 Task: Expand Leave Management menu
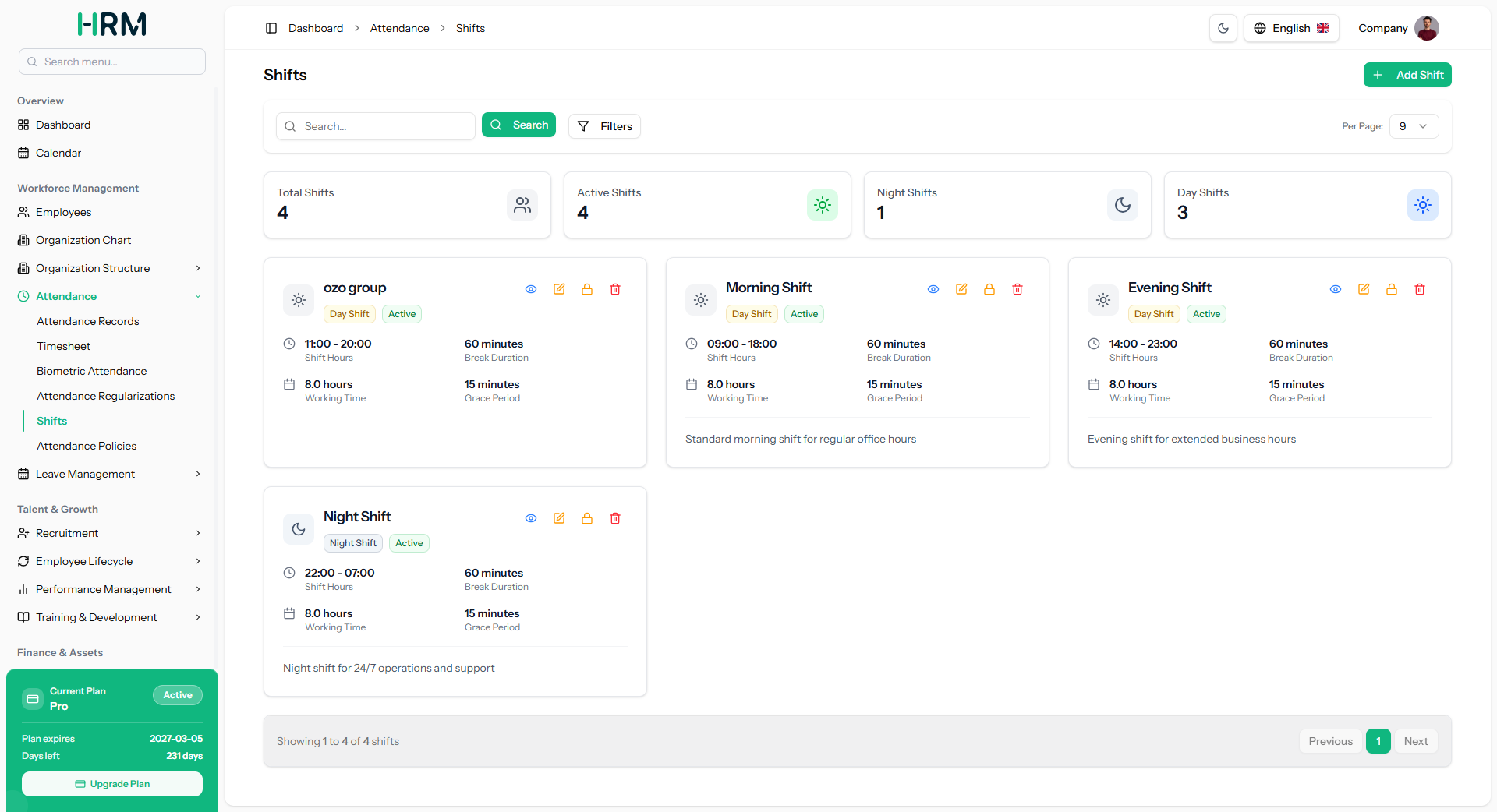(110, 474)
